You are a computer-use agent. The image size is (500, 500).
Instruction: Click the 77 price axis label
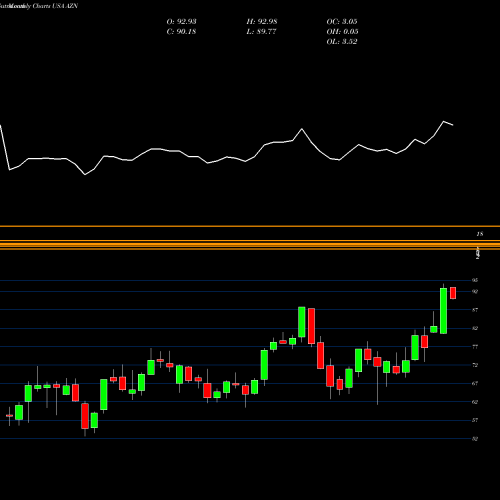[x=475, y=347]
